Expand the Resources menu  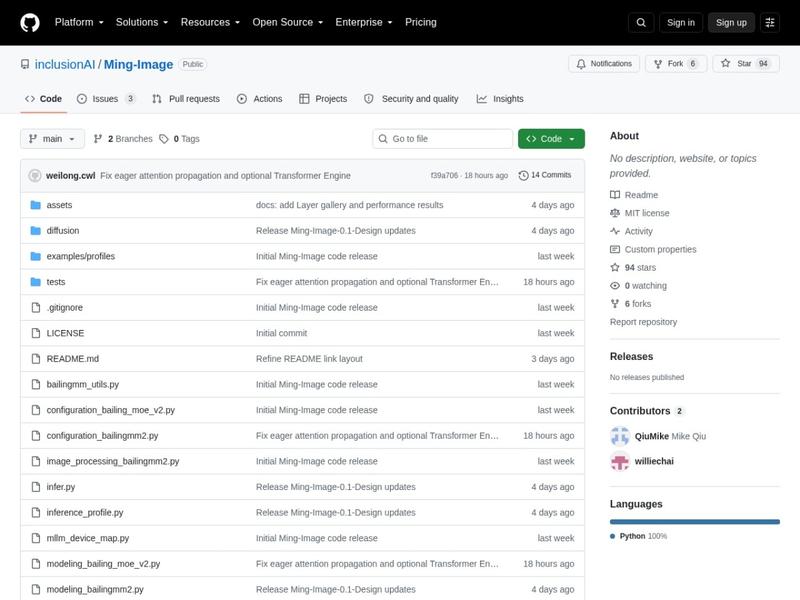point(210,22)
